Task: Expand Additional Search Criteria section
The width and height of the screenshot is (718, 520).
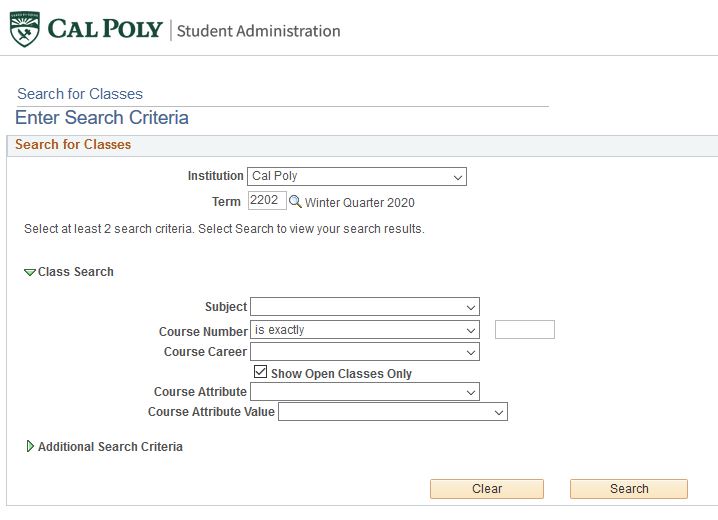Action: [x=30, y=446]
